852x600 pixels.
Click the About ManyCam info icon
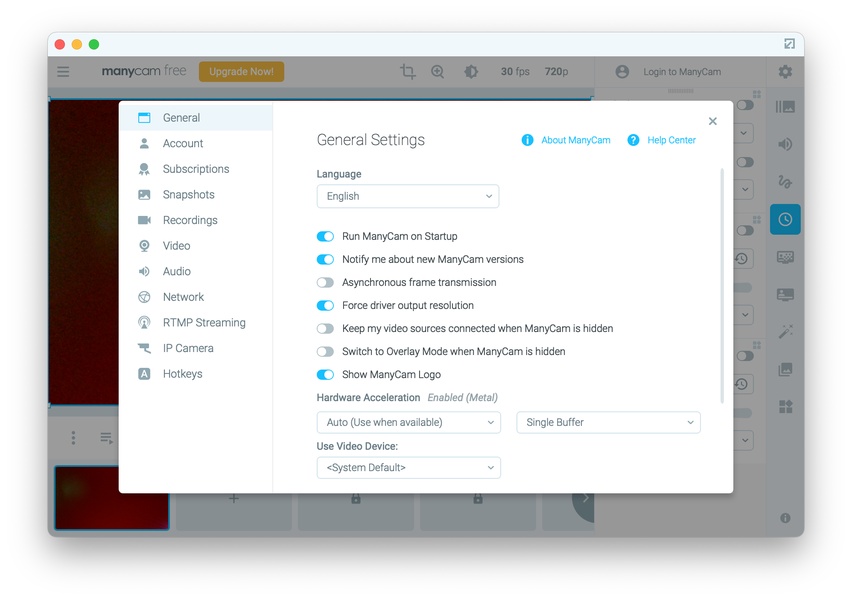coord(527,140)
